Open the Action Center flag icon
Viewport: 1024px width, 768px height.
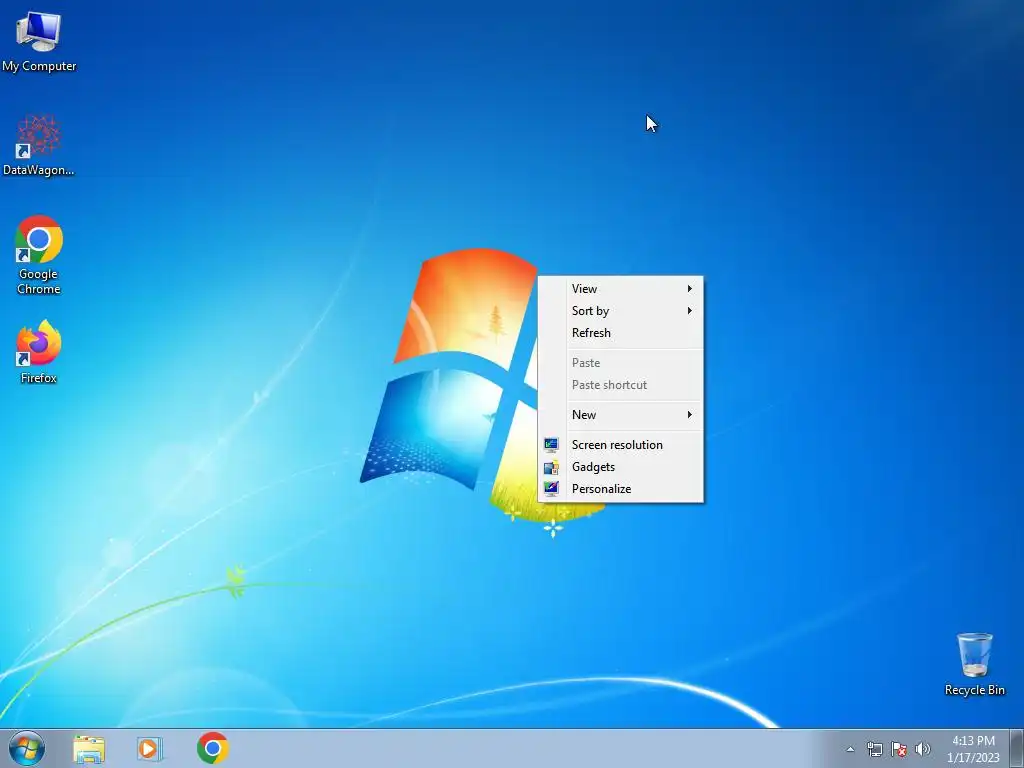pos(899,749)
